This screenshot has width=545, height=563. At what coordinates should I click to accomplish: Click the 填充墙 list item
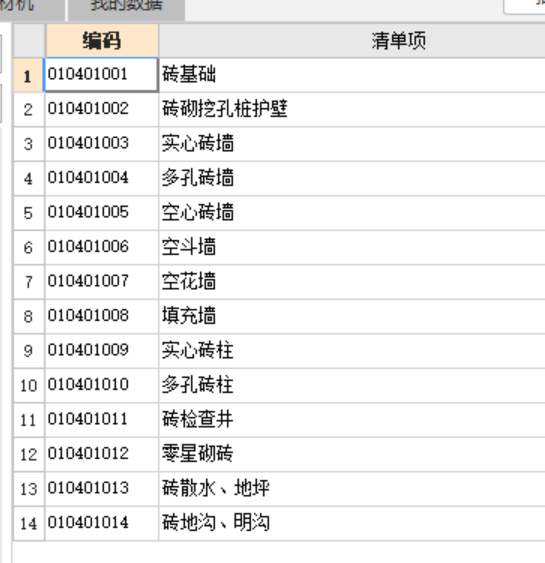352,316
